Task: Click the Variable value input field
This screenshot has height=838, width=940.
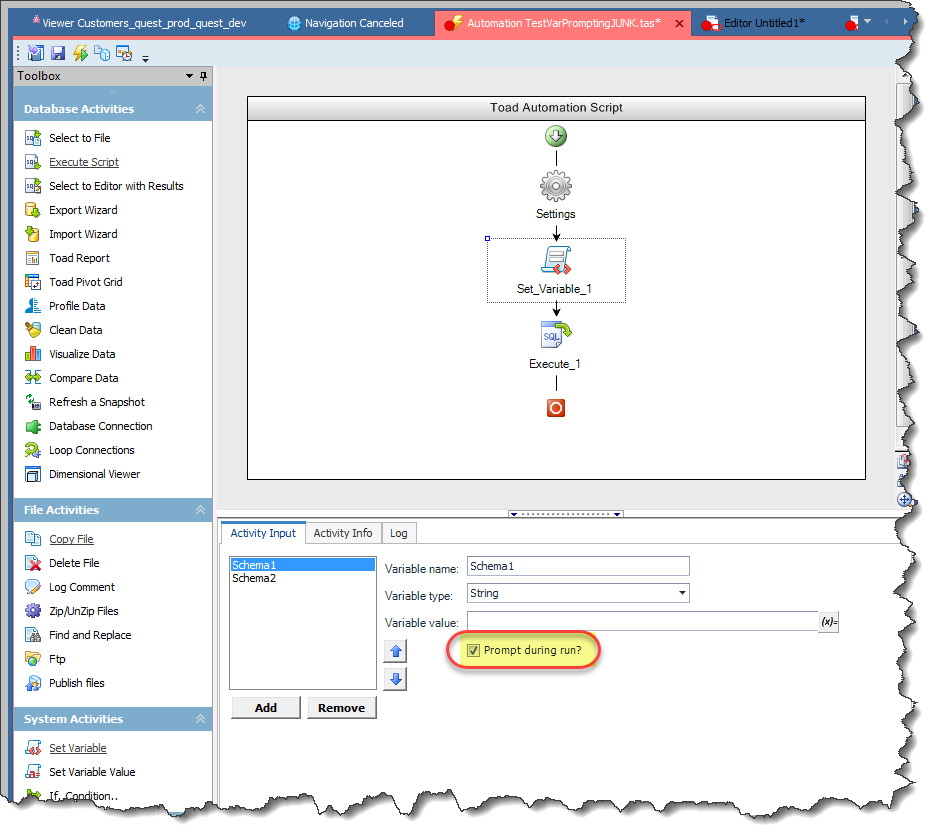Action: pos(642,621)
